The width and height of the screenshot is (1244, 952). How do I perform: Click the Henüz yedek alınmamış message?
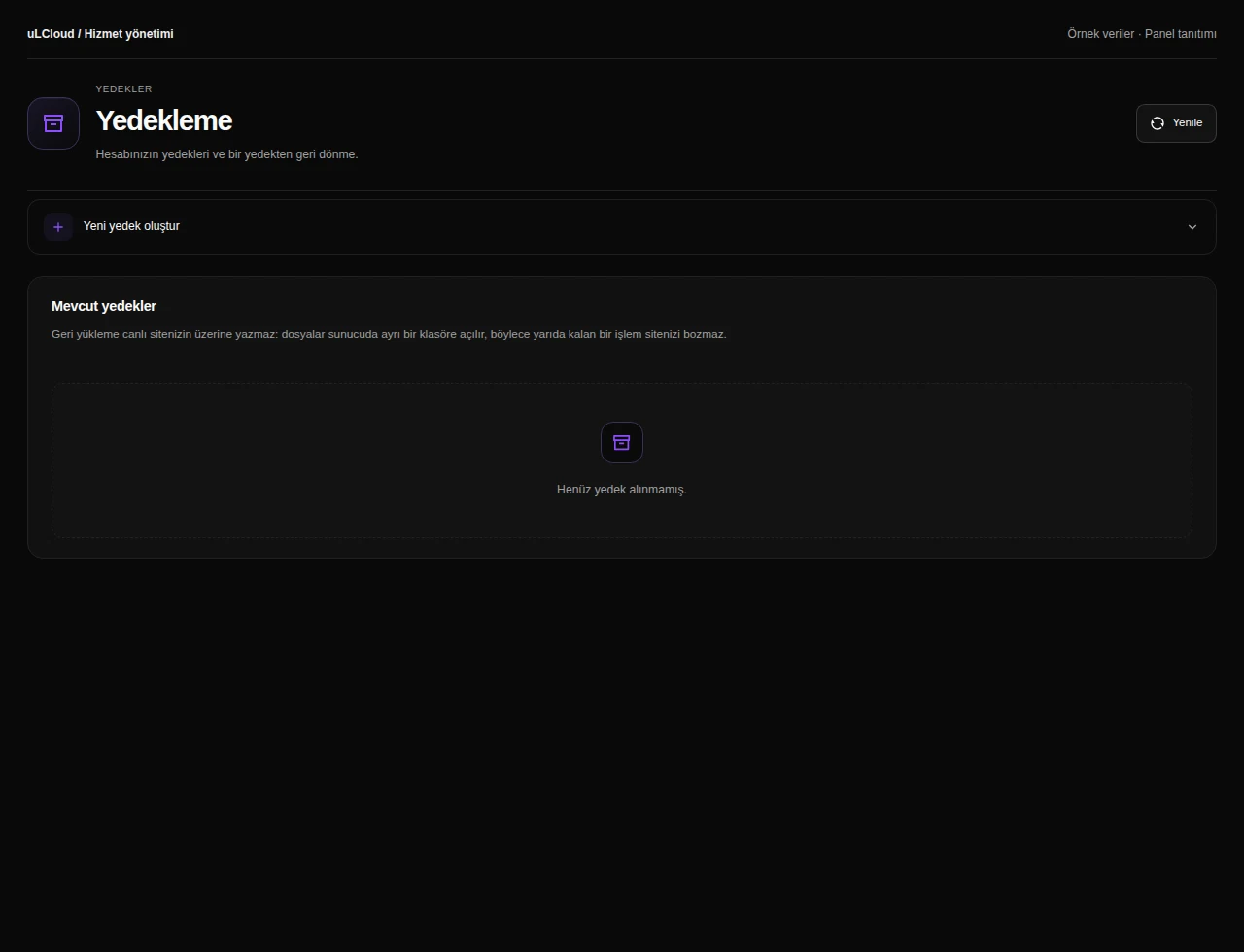(x=622, y=490)
